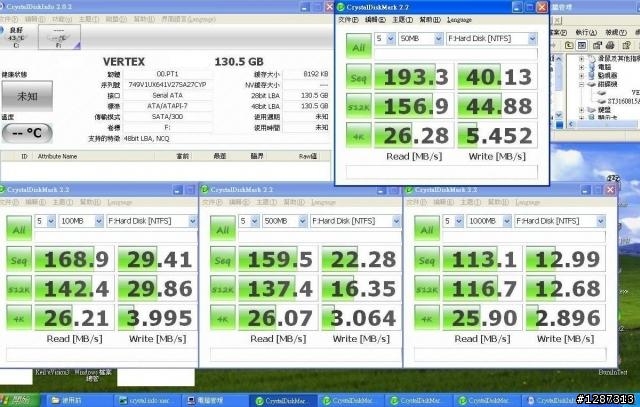This screenshot has width=640, height=407.
Task: Start 4K test in the 50MB window
Action: pos(358,135)
